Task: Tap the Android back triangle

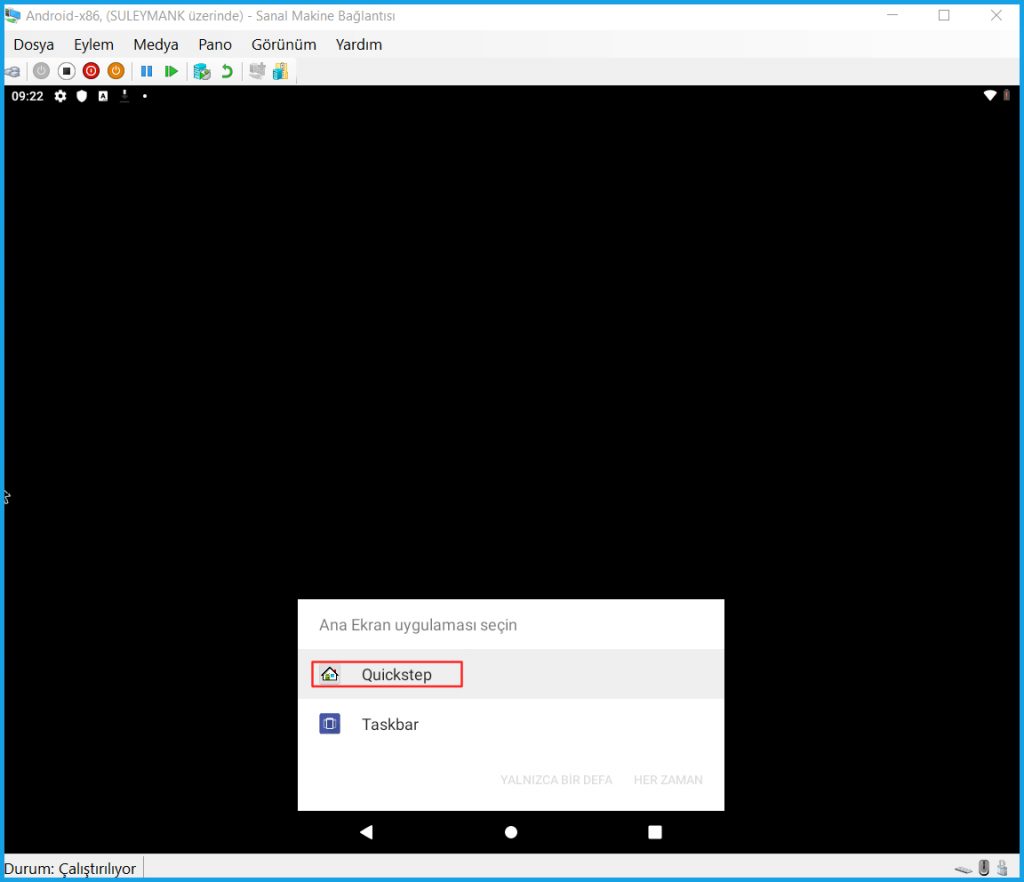Action: coord(366,832)
